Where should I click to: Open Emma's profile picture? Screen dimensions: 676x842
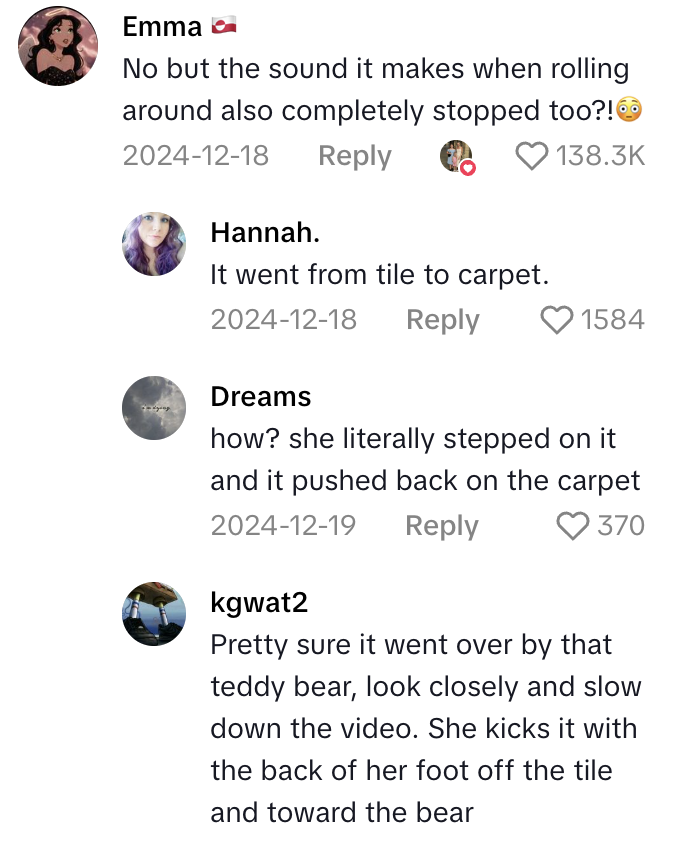point(58,44)
